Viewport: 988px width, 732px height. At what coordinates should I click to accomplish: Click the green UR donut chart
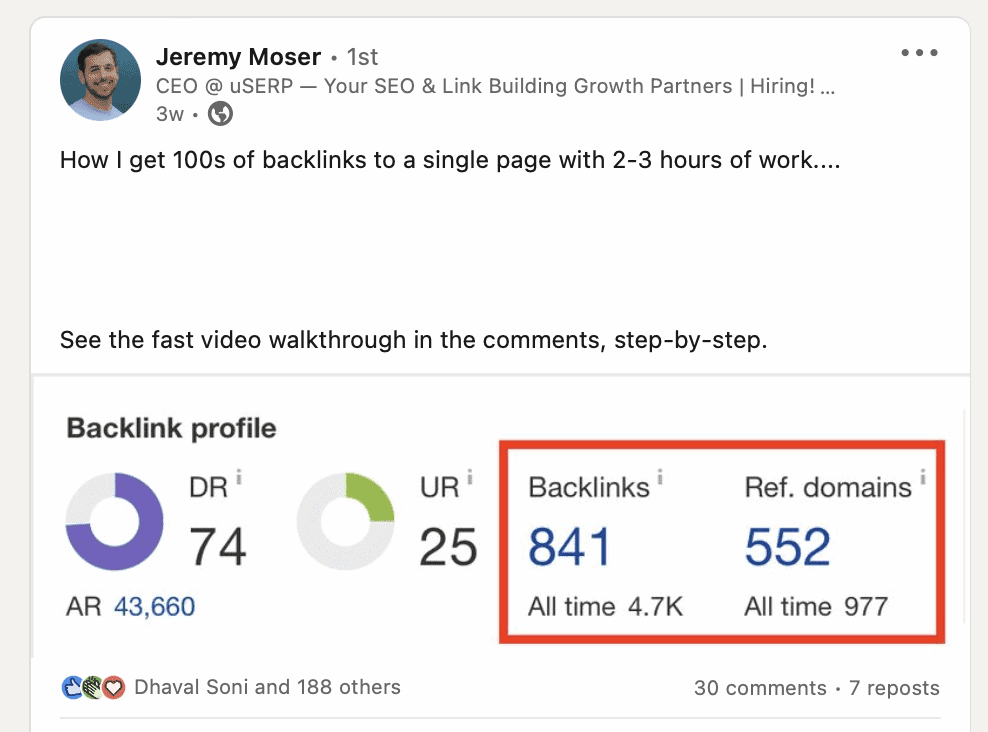[345, 522]
